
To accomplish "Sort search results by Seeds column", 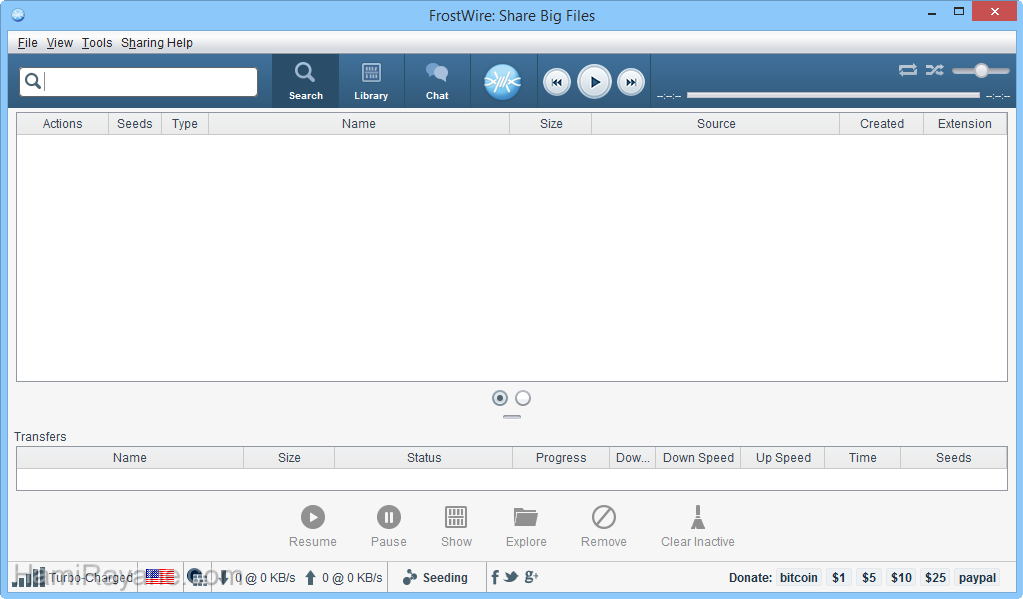I will pyautogui.click(x=134, y=124).
